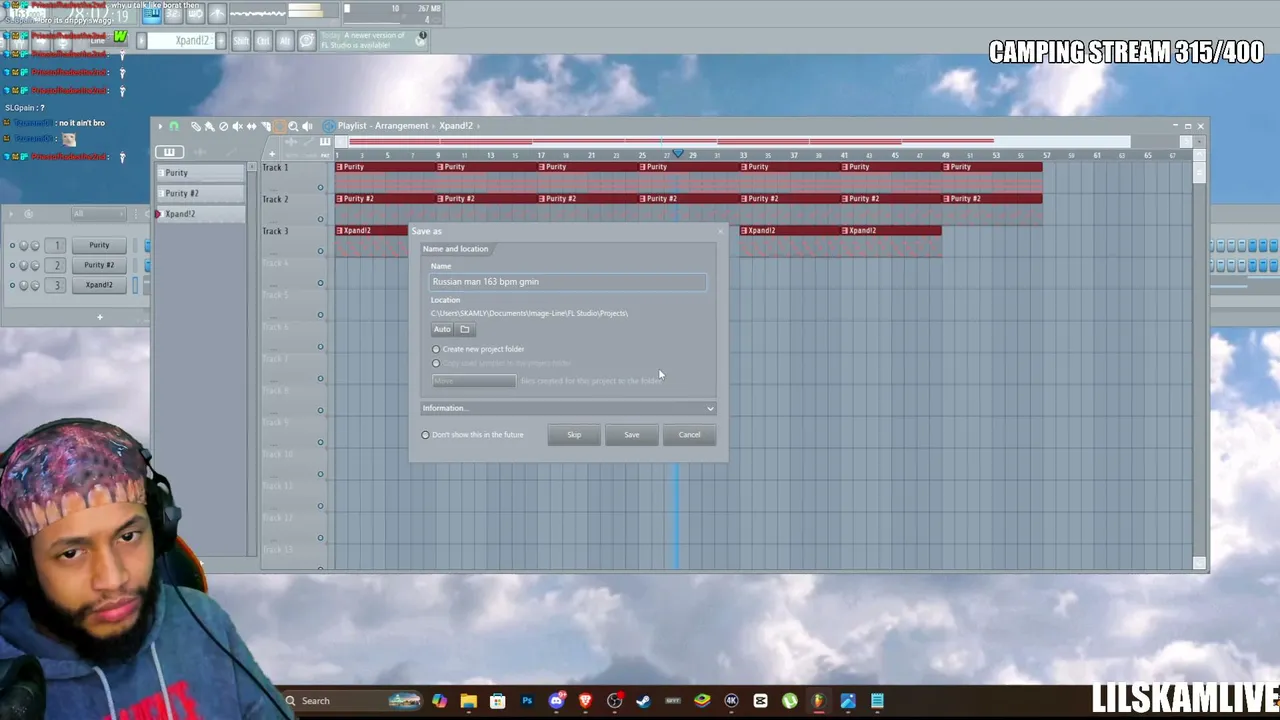
Task: Add a new channel with plus button
Action: [x=99, y=317]
